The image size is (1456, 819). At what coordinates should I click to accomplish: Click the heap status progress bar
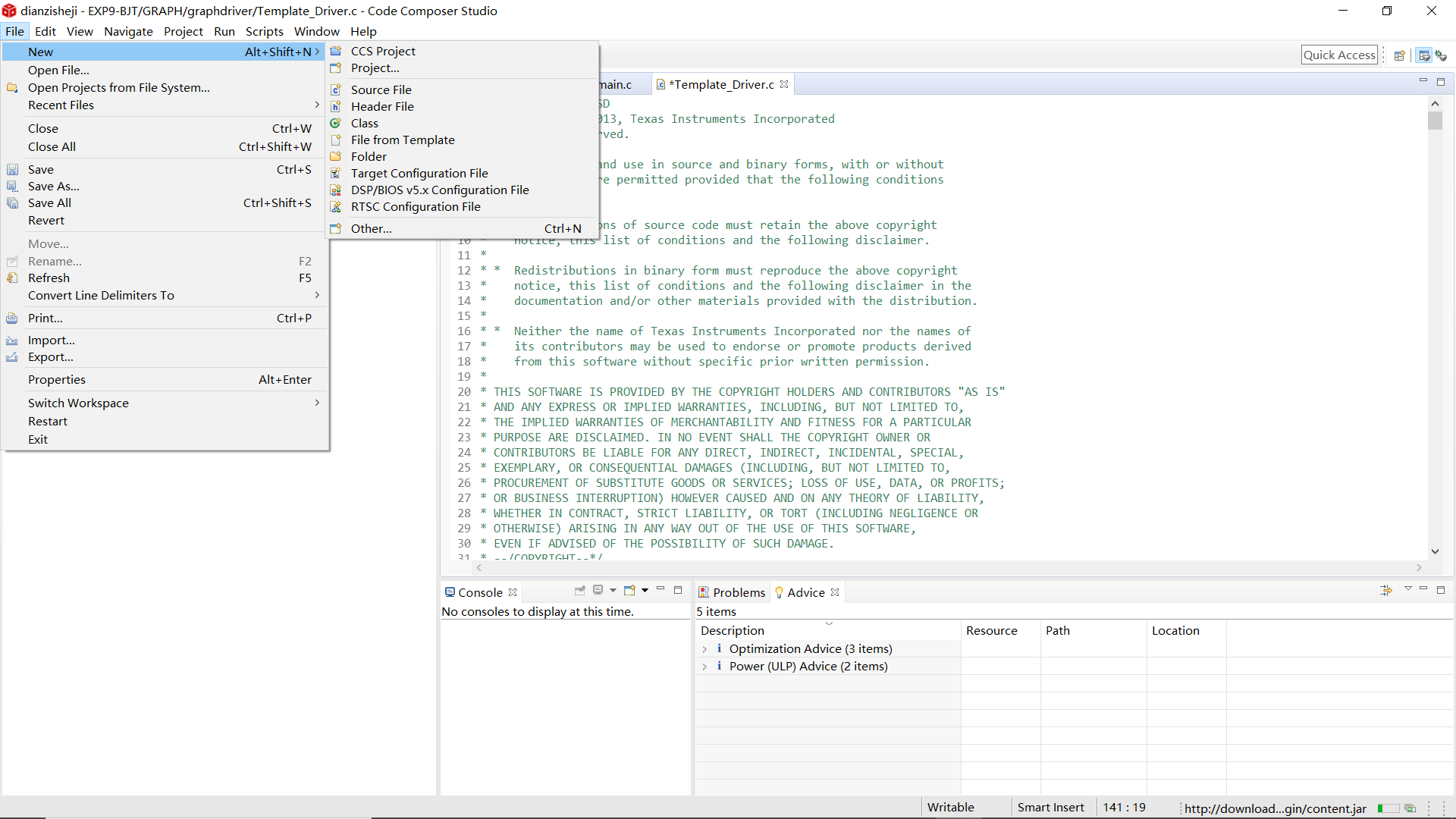click(1388, 808)
